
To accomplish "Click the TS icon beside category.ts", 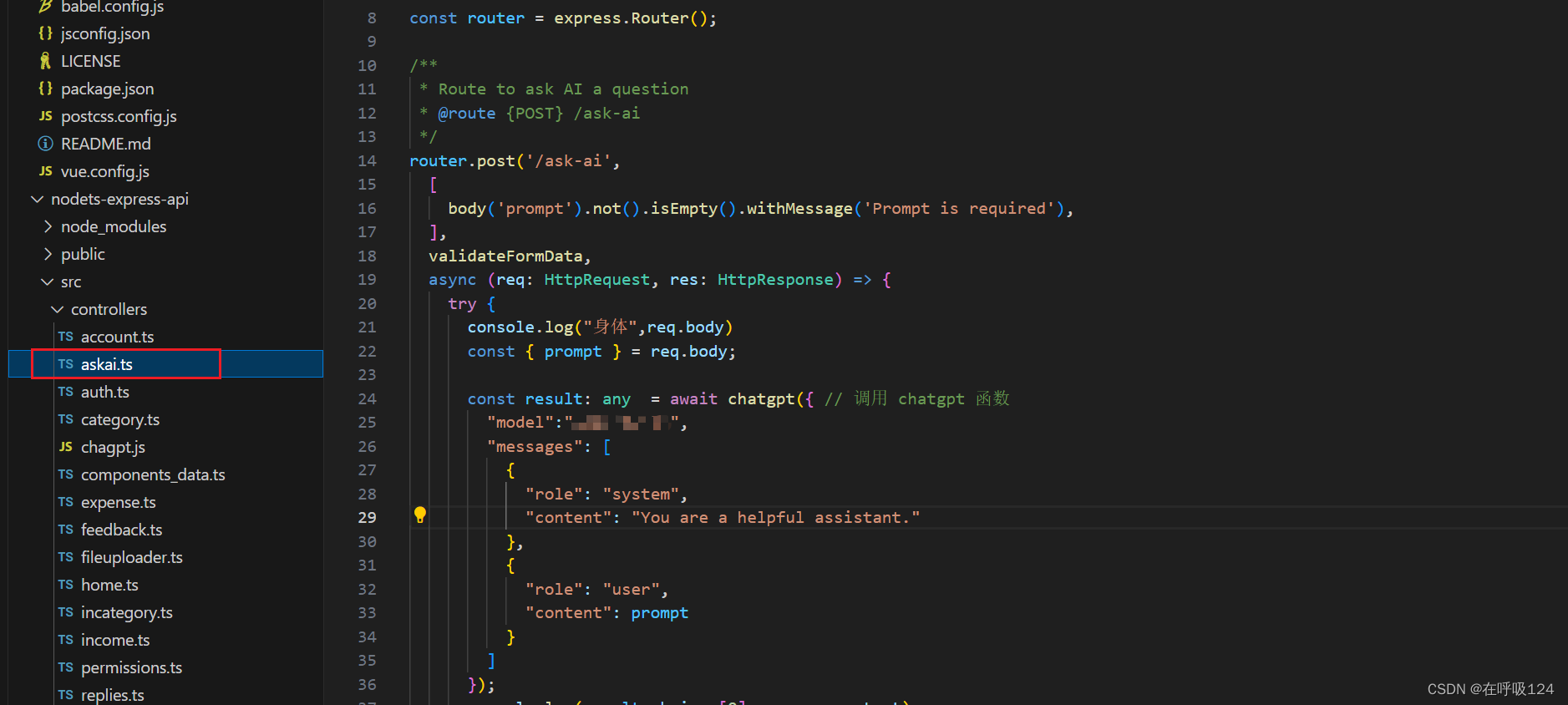I will pyautogui.click(x=66, y=419).
